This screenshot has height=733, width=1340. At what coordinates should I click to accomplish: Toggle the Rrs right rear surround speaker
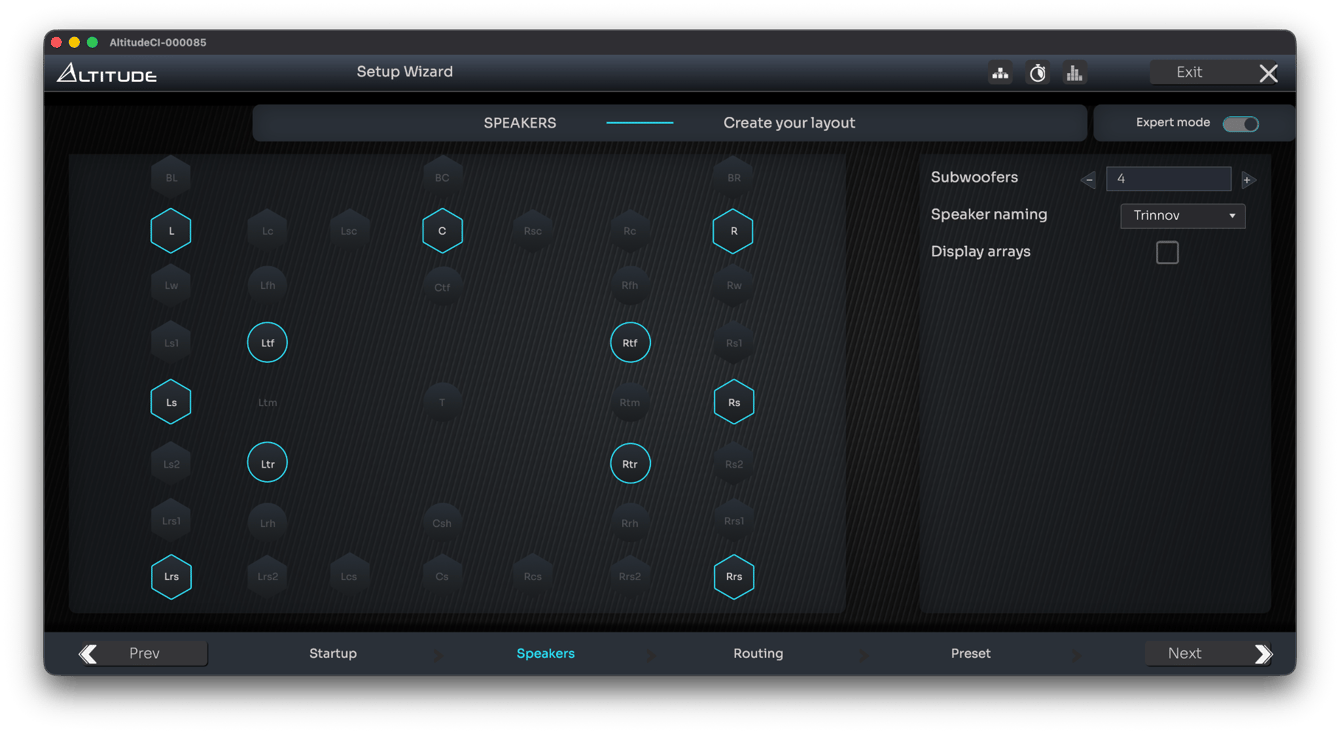click(x=734, y=577)
